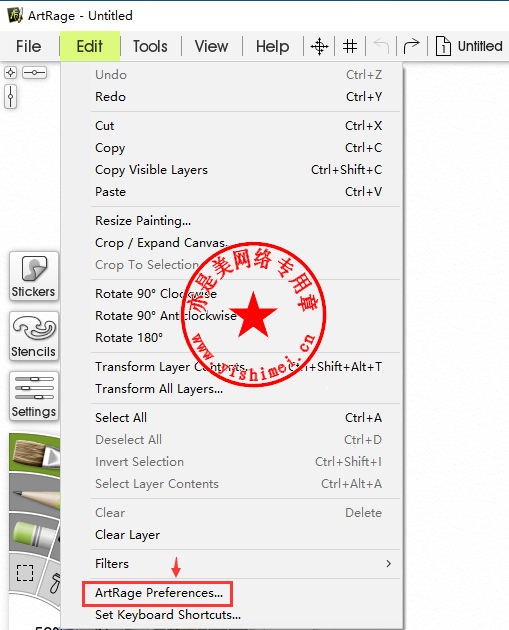Open the Stickers panel
Screen dimensions: 509x630
[34, 276]
